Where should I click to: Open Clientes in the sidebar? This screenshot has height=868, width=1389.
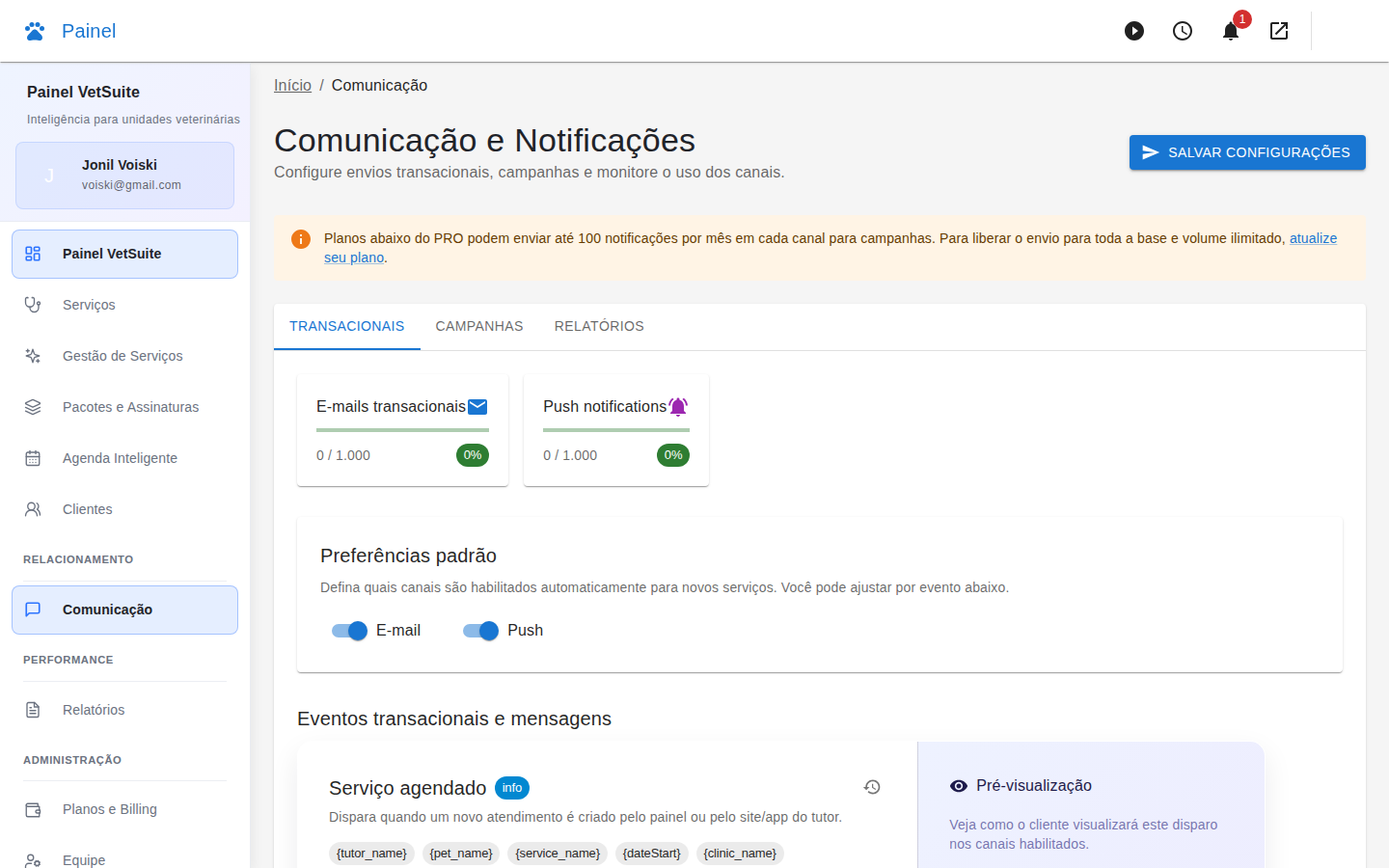(124, 509)
